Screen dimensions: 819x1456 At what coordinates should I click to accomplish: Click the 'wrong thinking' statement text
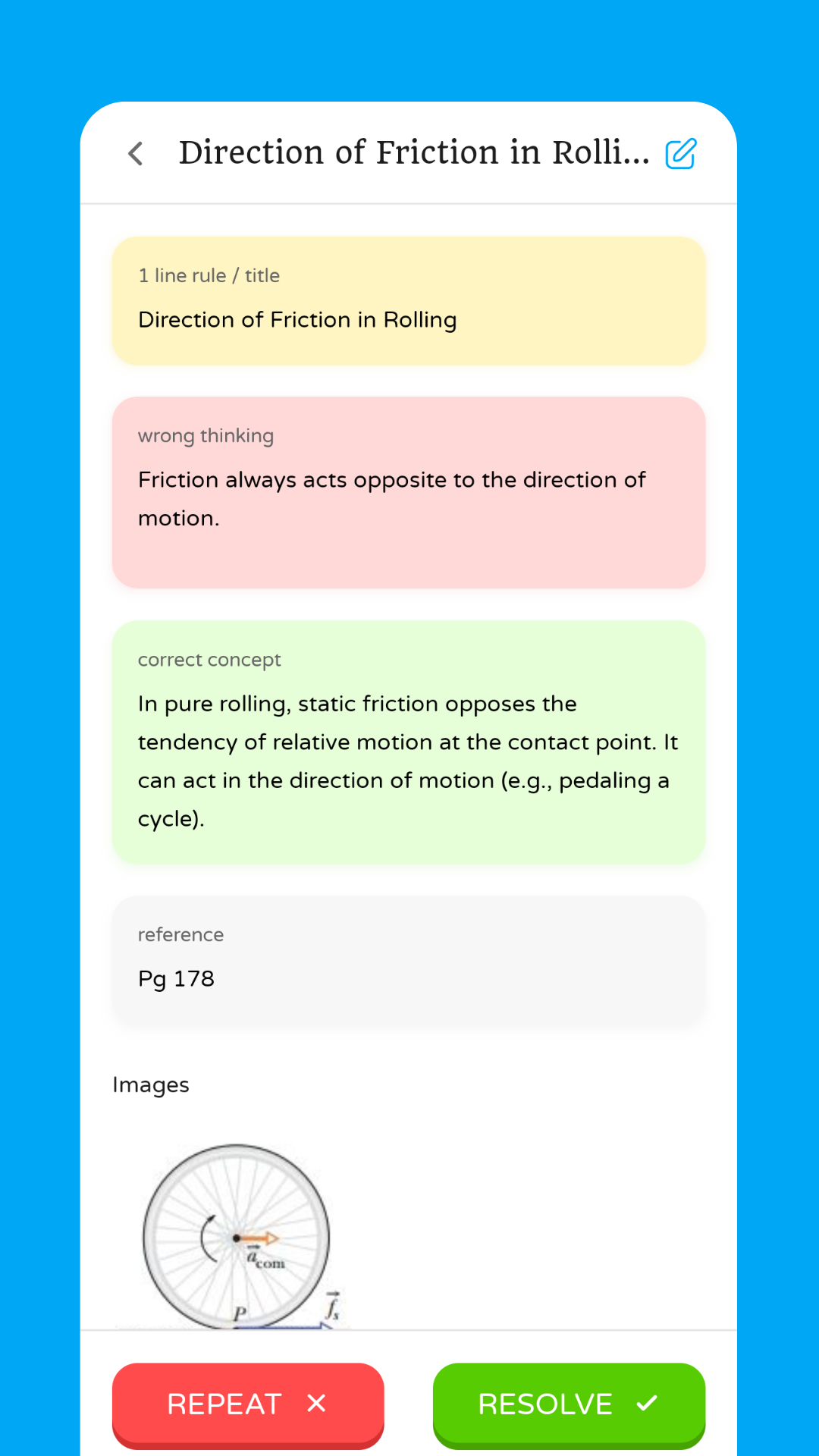(391, 499)
